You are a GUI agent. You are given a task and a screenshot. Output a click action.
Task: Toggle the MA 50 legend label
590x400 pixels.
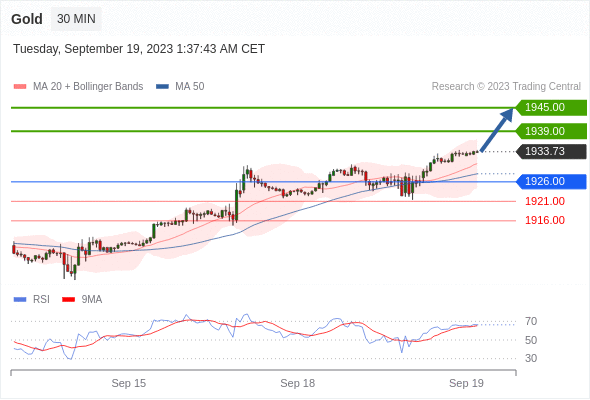[190, 87]
